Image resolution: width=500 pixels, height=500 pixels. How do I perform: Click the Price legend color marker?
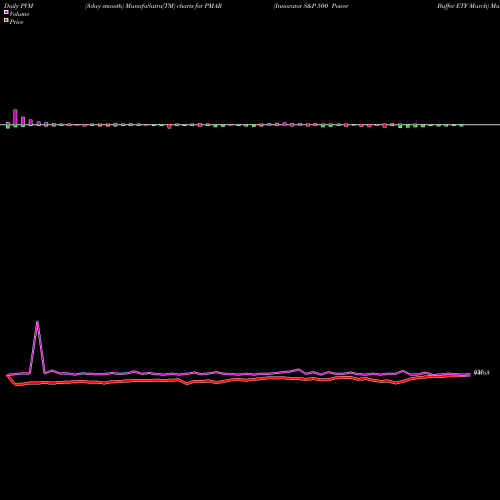[6, 20]
